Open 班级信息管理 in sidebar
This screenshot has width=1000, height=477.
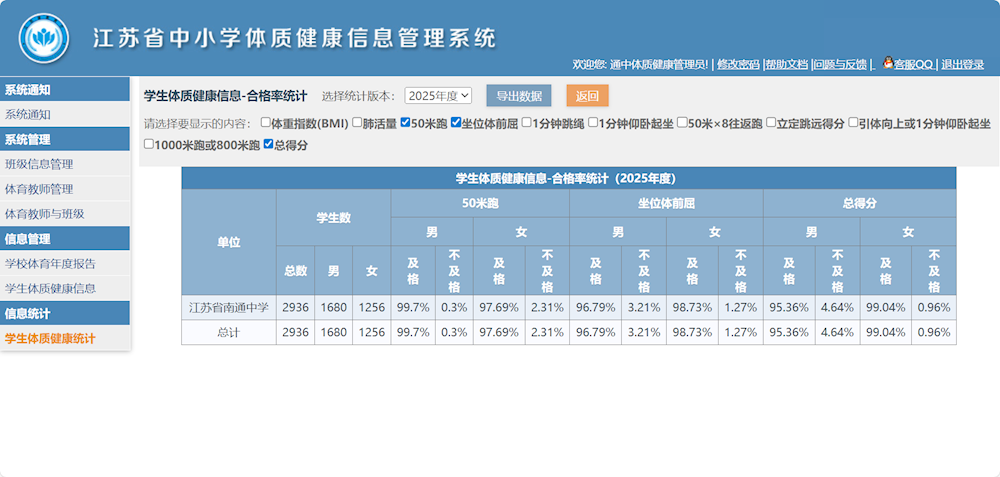[39, 164]
